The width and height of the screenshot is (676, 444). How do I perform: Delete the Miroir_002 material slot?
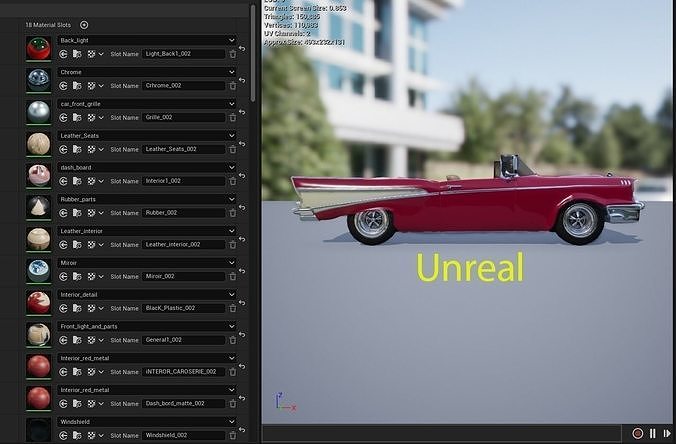[x=233, y=276]
